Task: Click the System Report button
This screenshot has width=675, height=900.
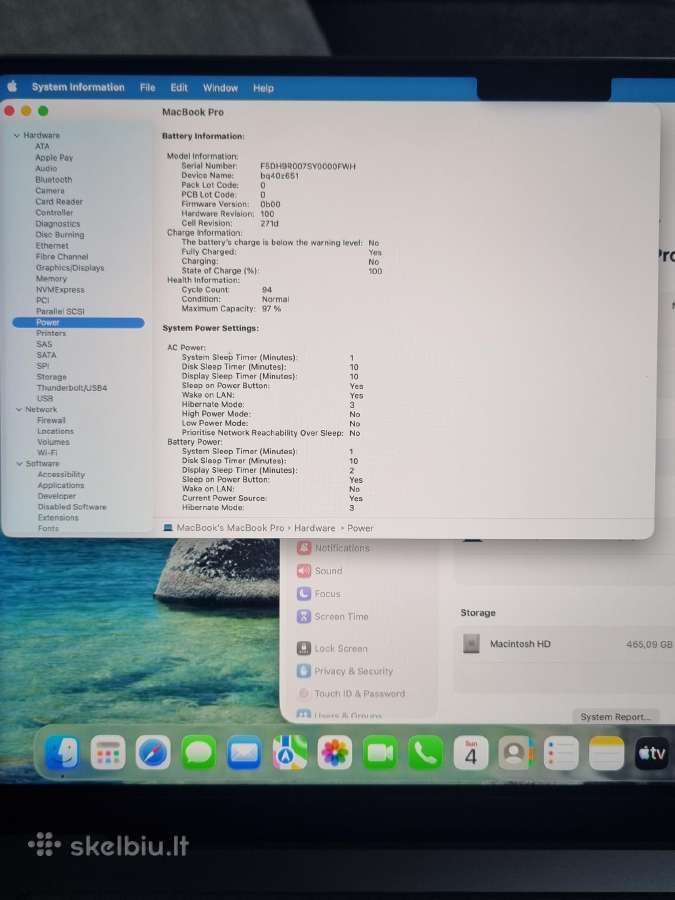Action: coord(615,717)
